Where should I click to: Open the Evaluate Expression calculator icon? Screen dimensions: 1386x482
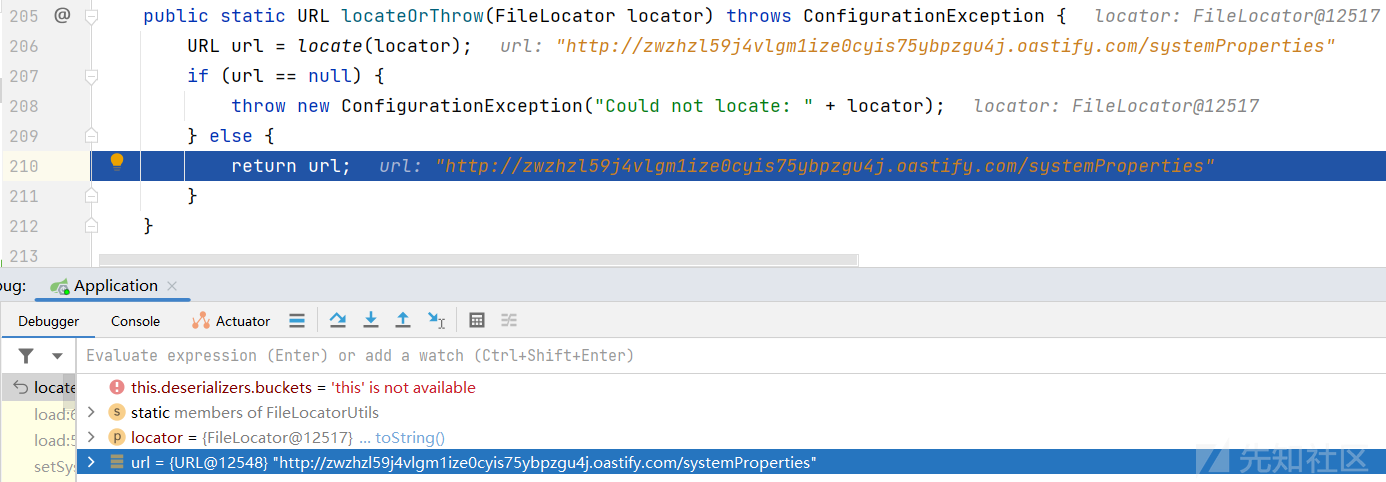[x=477, y=320]
